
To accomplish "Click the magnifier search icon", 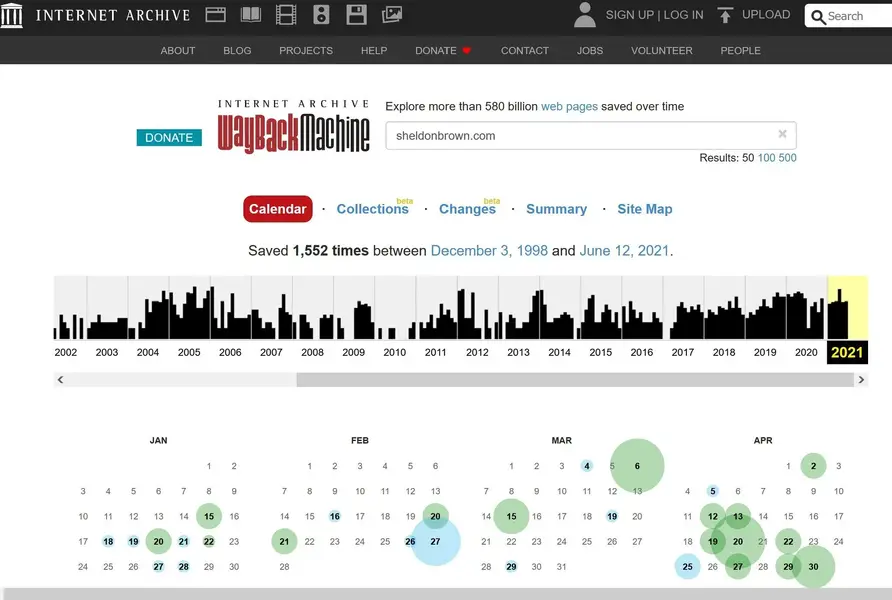I will (x=818, y=17).
